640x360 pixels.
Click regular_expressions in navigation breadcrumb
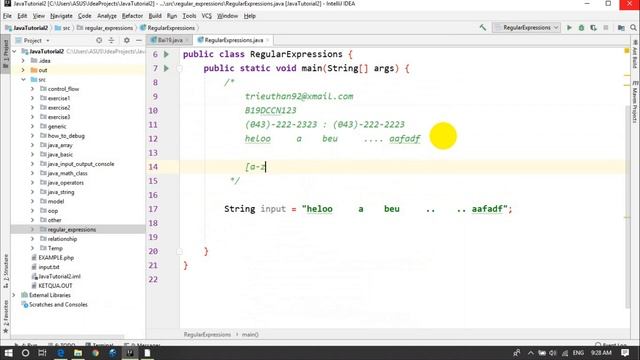click(105, 28)
